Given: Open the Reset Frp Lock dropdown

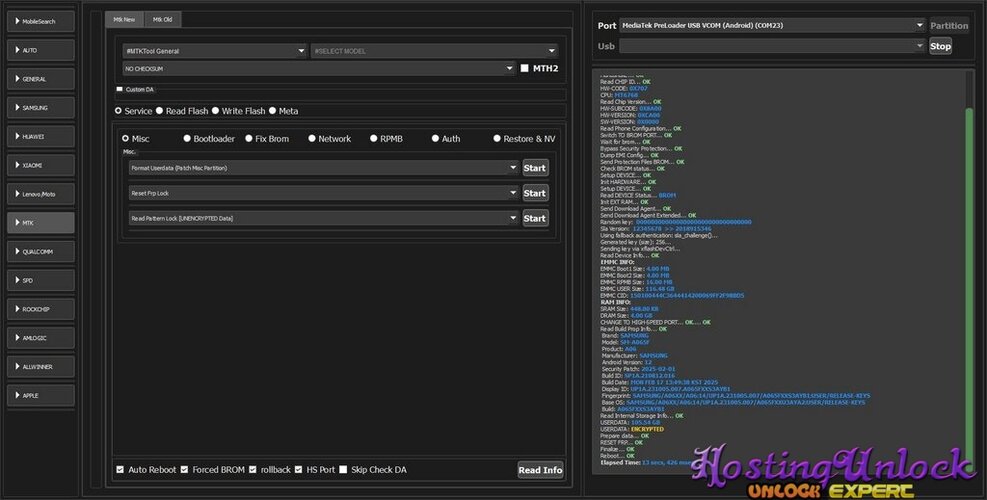Looking at the screenshot, I should coord(324,193).
